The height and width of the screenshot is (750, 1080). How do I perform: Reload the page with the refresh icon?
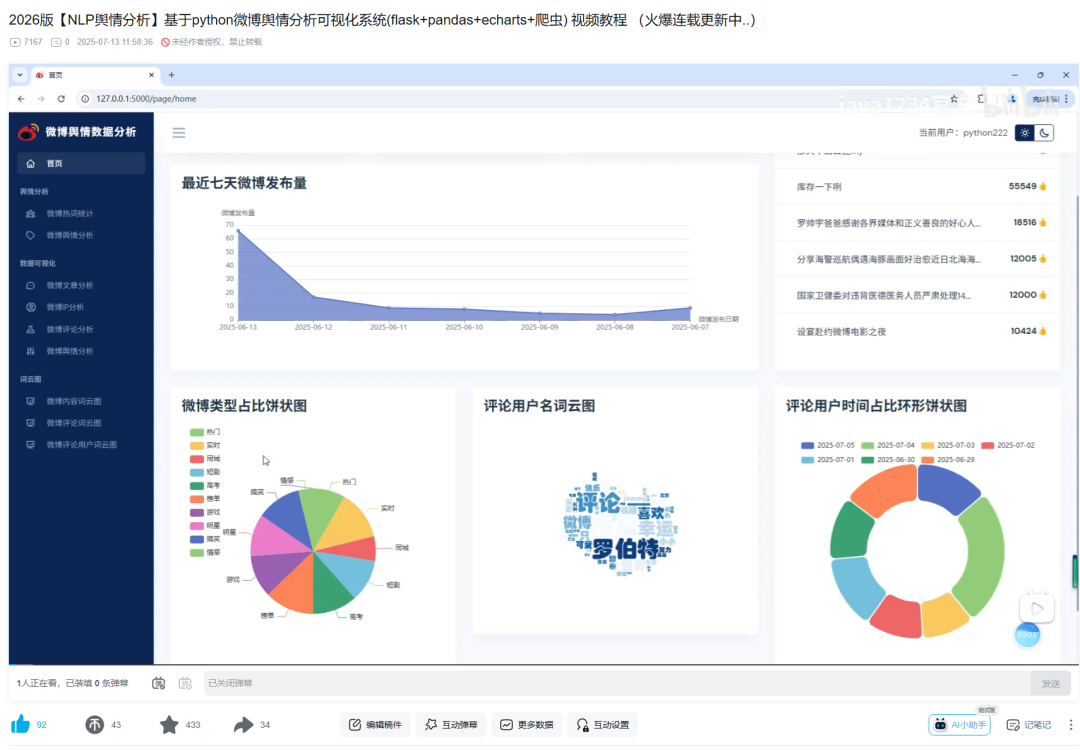point(61,98)
